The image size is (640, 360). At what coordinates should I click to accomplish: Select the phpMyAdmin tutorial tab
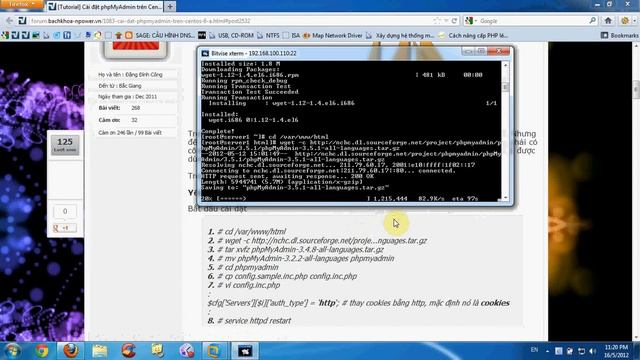tap(105, 7)
